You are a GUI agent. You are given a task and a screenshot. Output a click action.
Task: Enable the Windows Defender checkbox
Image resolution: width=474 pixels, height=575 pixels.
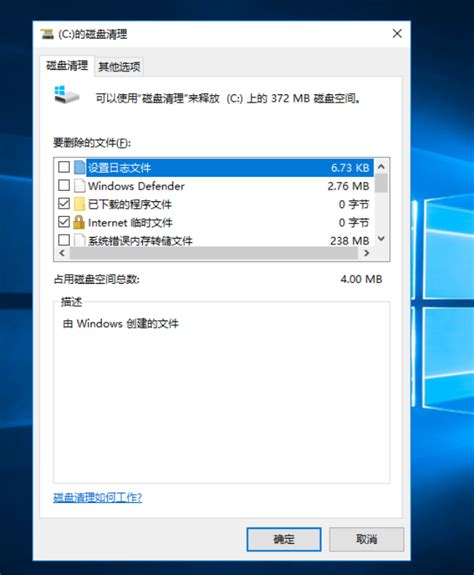coord(64,186)
